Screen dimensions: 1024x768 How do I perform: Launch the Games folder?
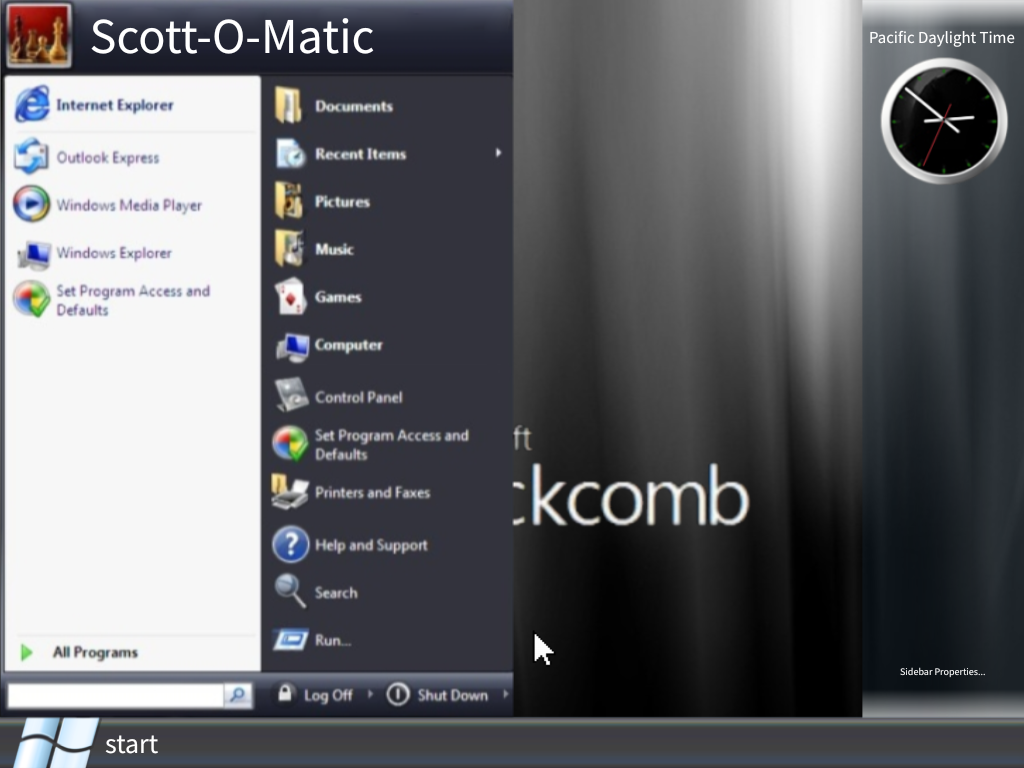pyautogui.click(x=339, y=297)
